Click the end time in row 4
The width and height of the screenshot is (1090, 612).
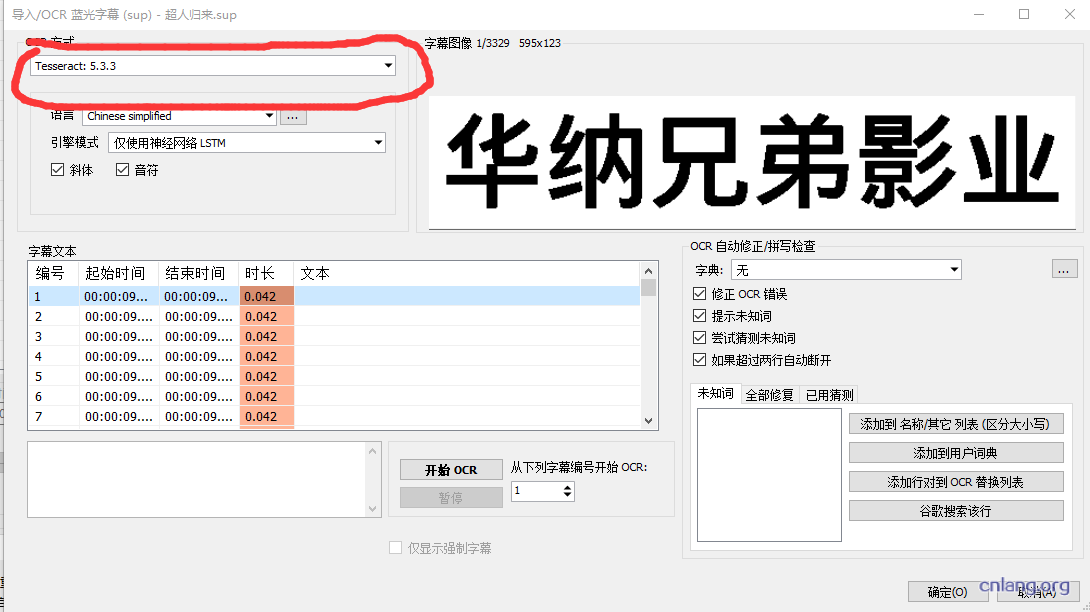[198, 357]
